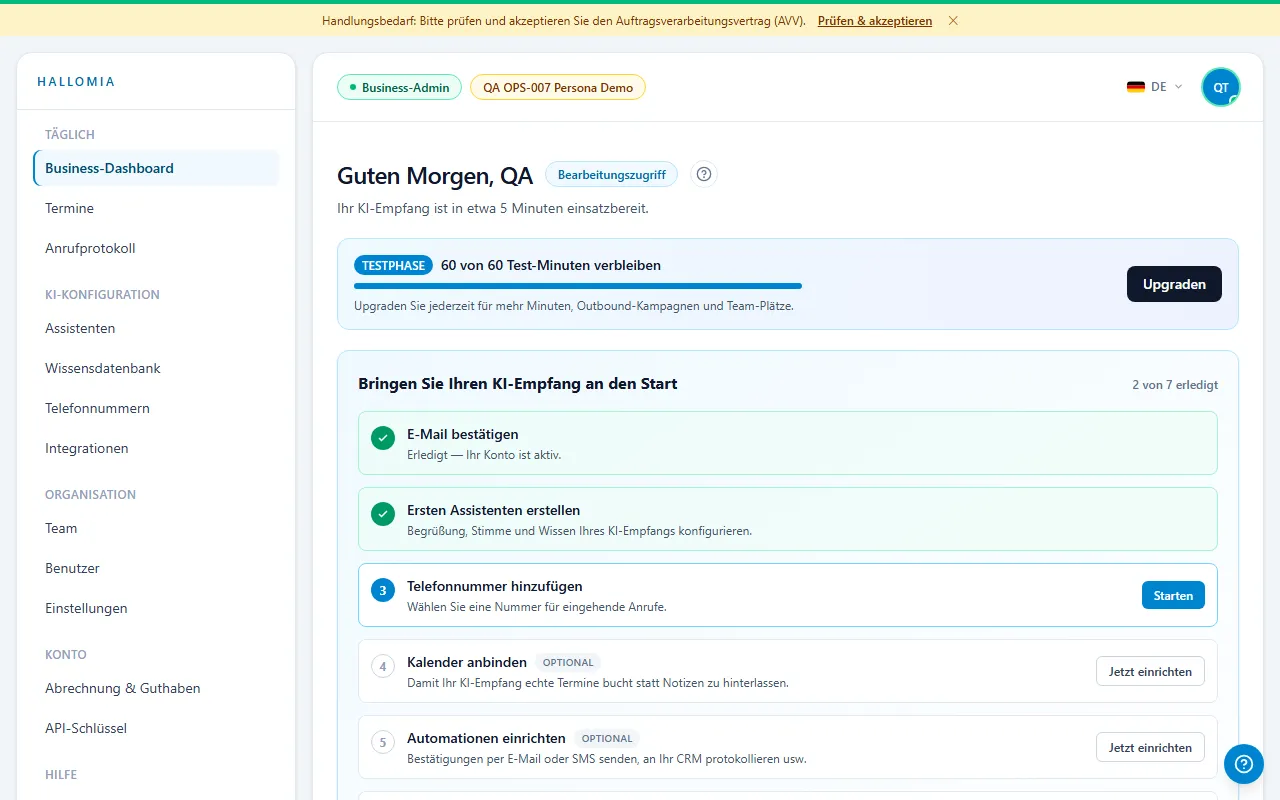Open the DE language dropdown
Screen dimensions: 1280x800
tap(1155, 87)
